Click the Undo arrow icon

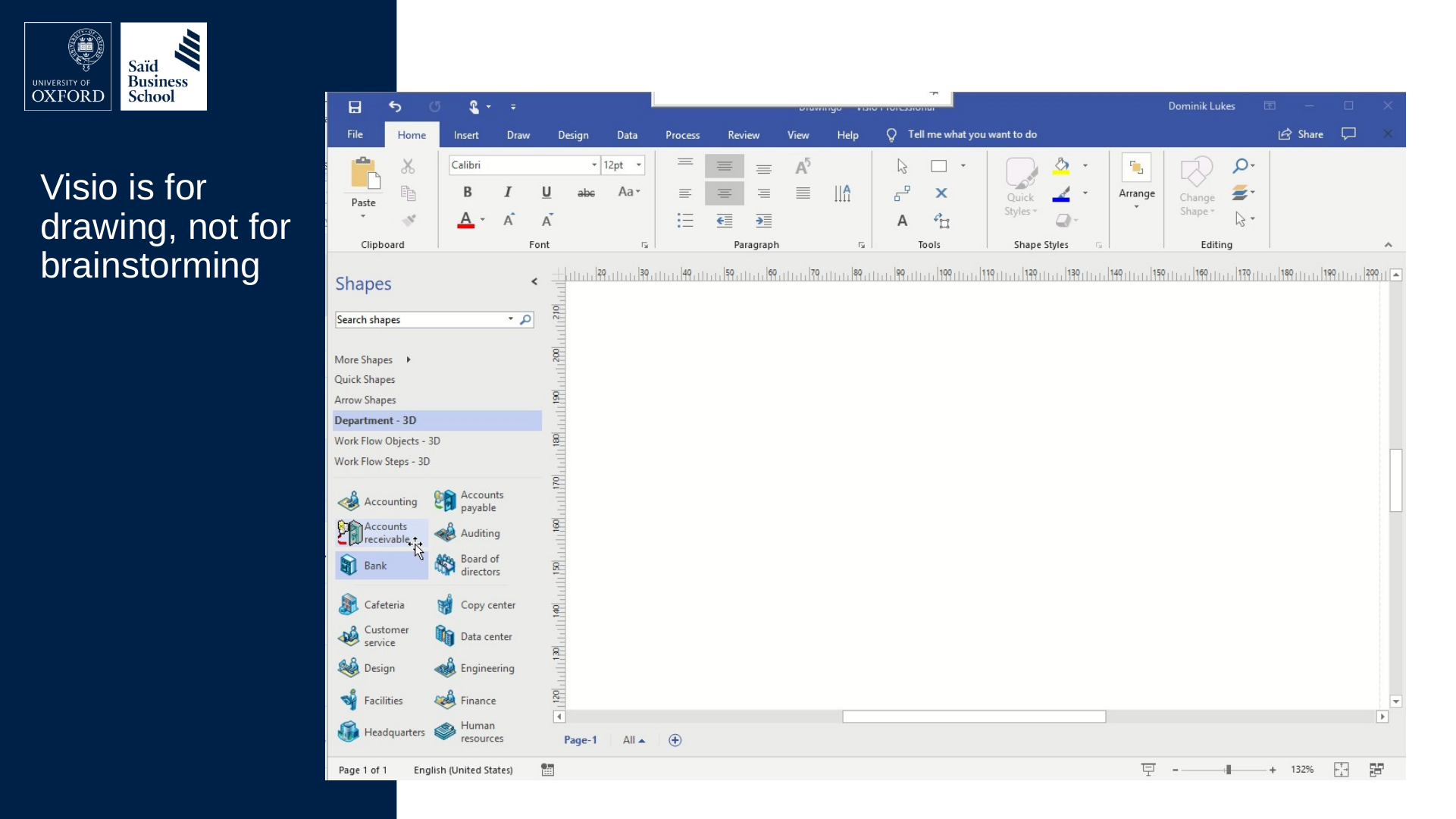coord(395,107)
